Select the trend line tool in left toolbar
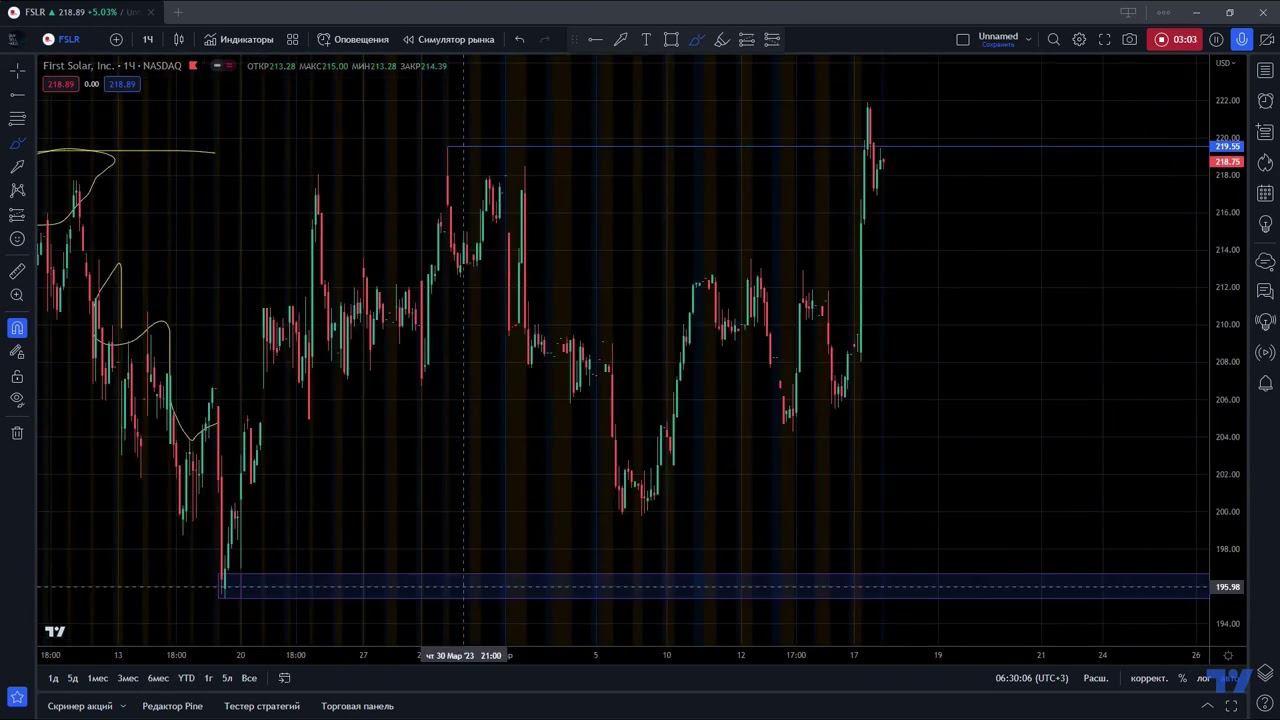This screenshot has width=1280, height=720. (x=17, y=95)
